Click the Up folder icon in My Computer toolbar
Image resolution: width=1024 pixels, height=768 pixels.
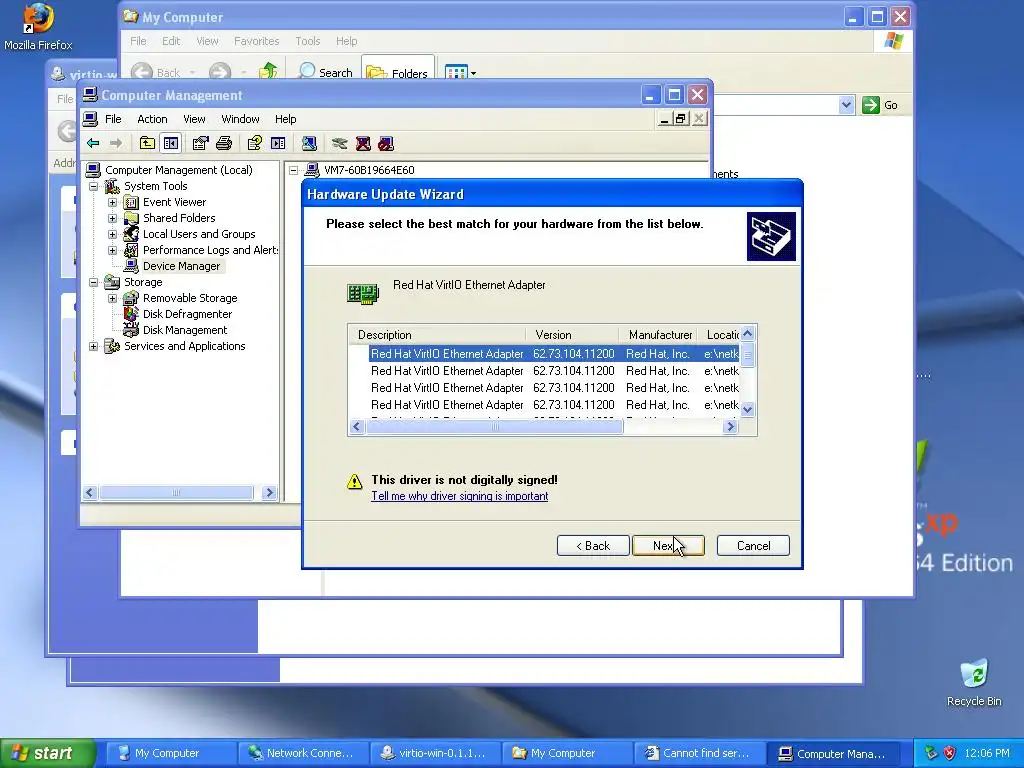267,71
